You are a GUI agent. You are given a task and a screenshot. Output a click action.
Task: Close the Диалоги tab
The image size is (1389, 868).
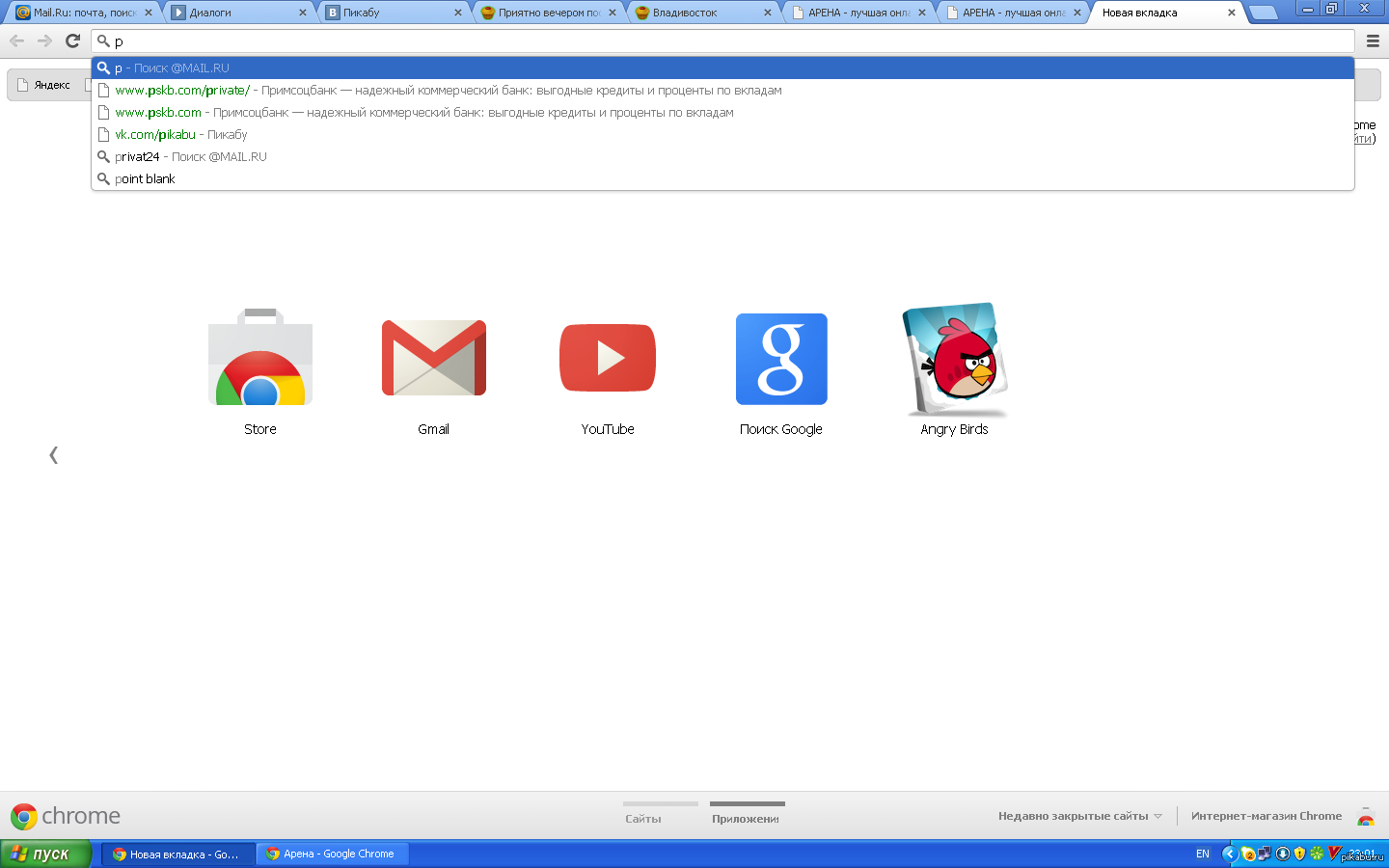pyautogui.click(x=303, y=13)
